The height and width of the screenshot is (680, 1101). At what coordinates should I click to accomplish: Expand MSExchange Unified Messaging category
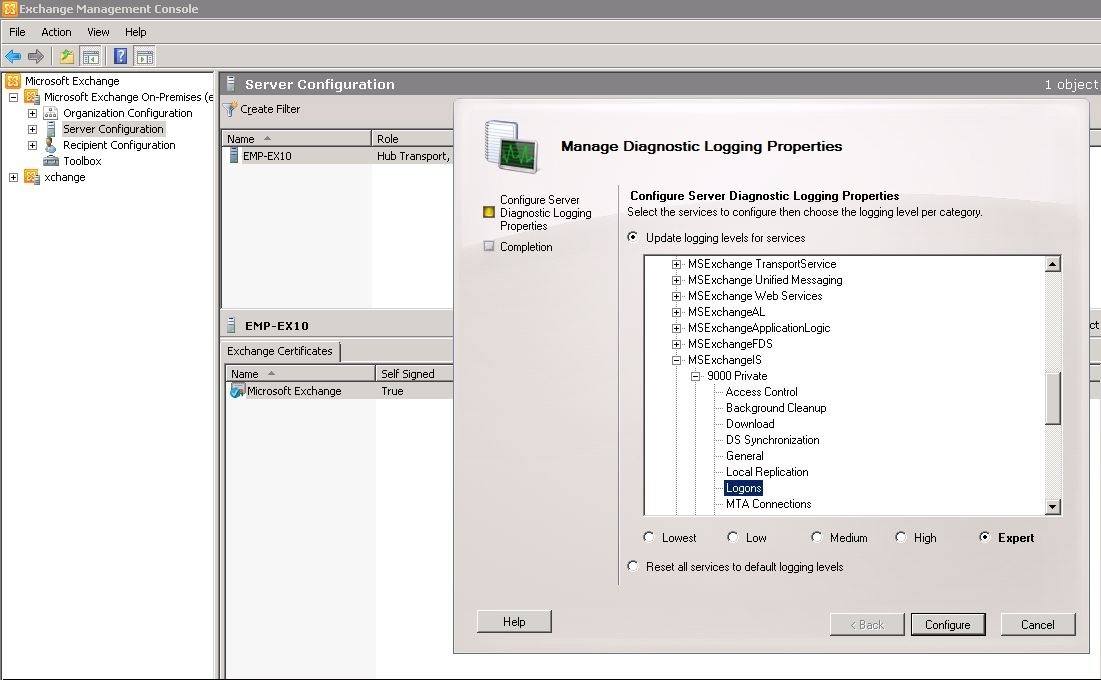click(676, 280)
